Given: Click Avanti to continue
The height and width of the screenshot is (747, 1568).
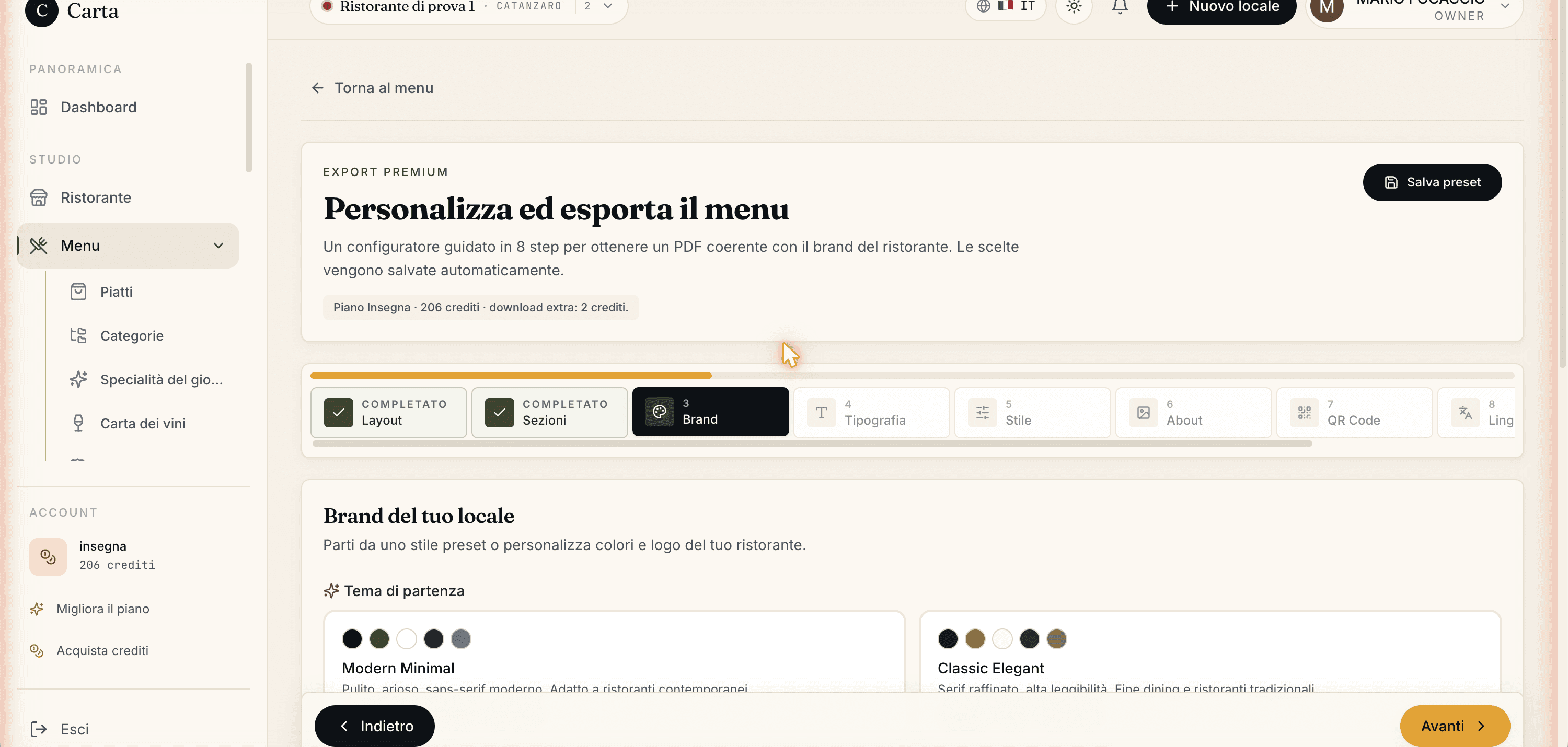Looking at the screenshot, I should 1455,726.
